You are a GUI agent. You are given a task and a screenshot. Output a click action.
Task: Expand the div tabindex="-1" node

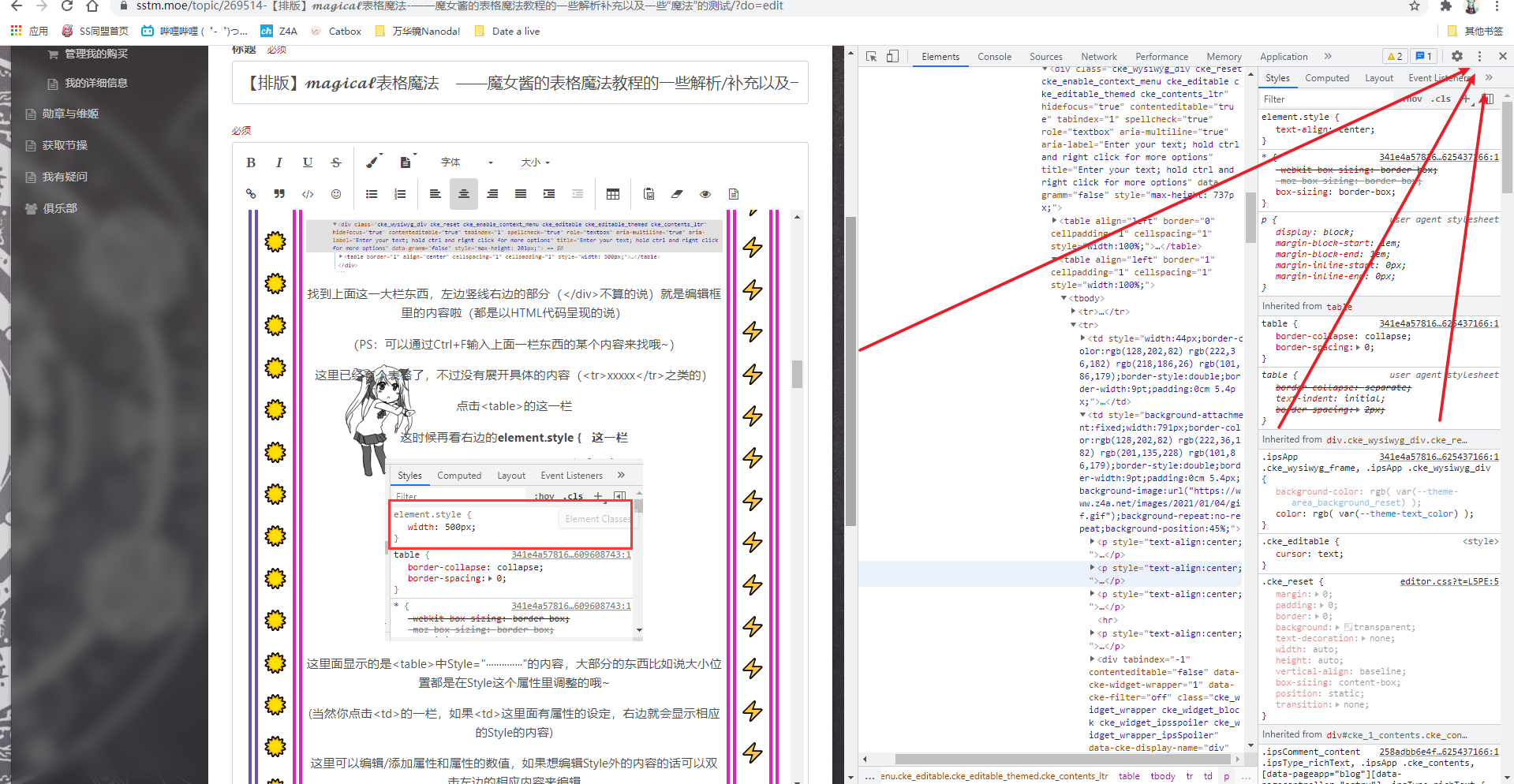pyautogui.click(x=1093, y=660)
